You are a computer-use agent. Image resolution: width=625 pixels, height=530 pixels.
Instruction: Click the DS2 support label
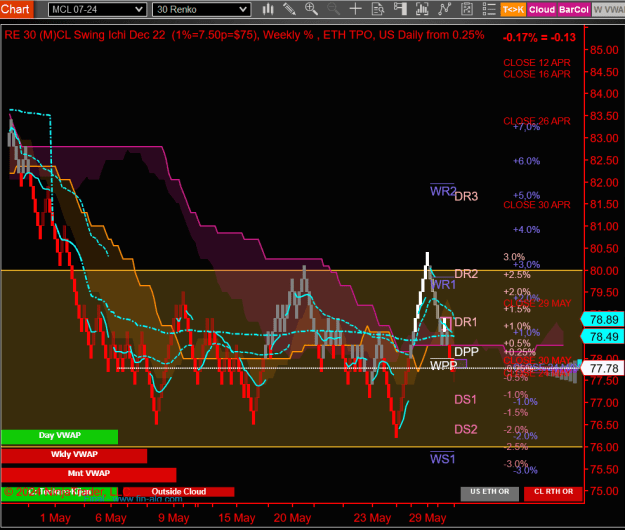click(466, 430)
